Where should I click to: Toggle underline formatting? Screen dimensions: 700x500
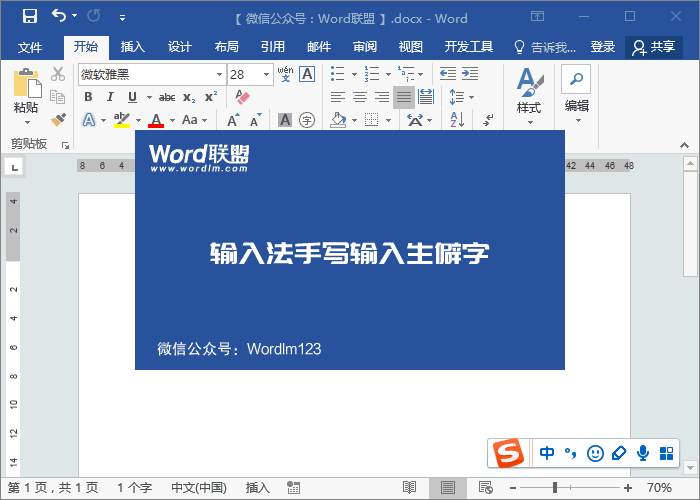[x=132, y=97]
